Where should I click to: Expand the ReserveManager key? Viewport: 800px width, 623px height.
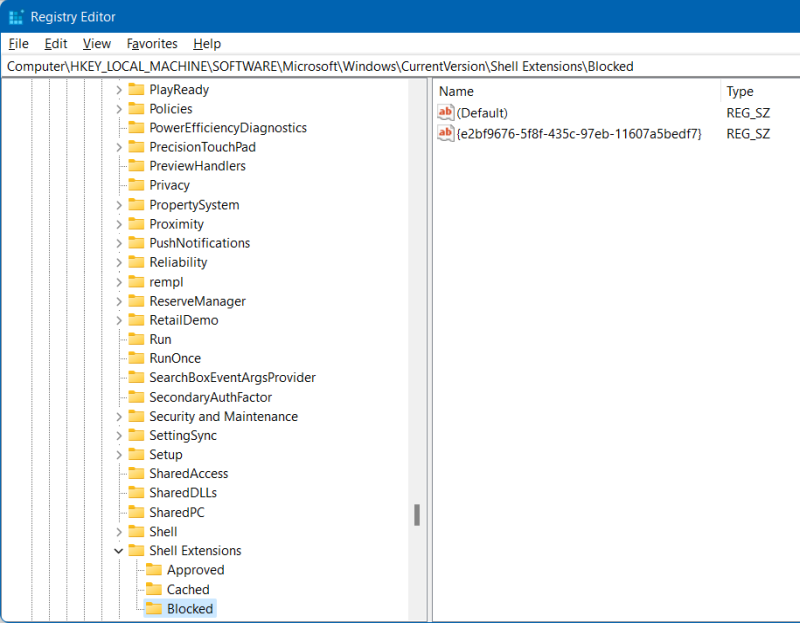pos(118,301)
